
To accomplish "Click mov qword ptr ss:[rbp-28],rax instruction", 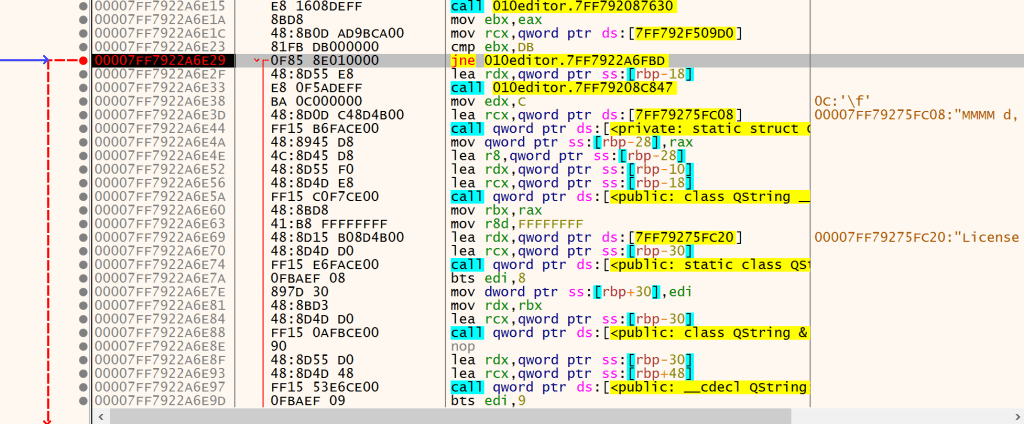I will point(571,142).
